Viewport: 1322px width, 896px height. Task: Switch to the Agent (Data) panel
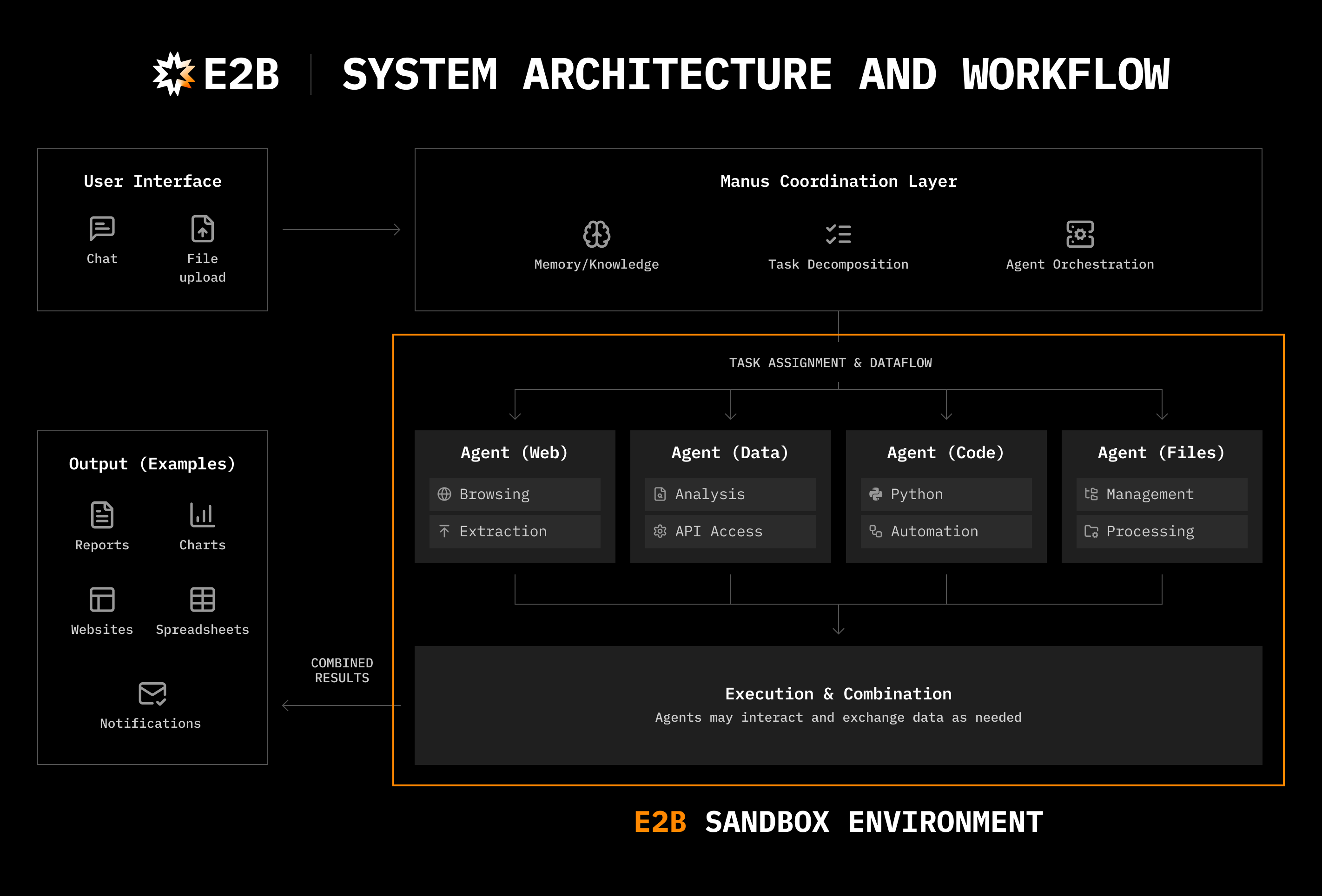click(730, 452)
